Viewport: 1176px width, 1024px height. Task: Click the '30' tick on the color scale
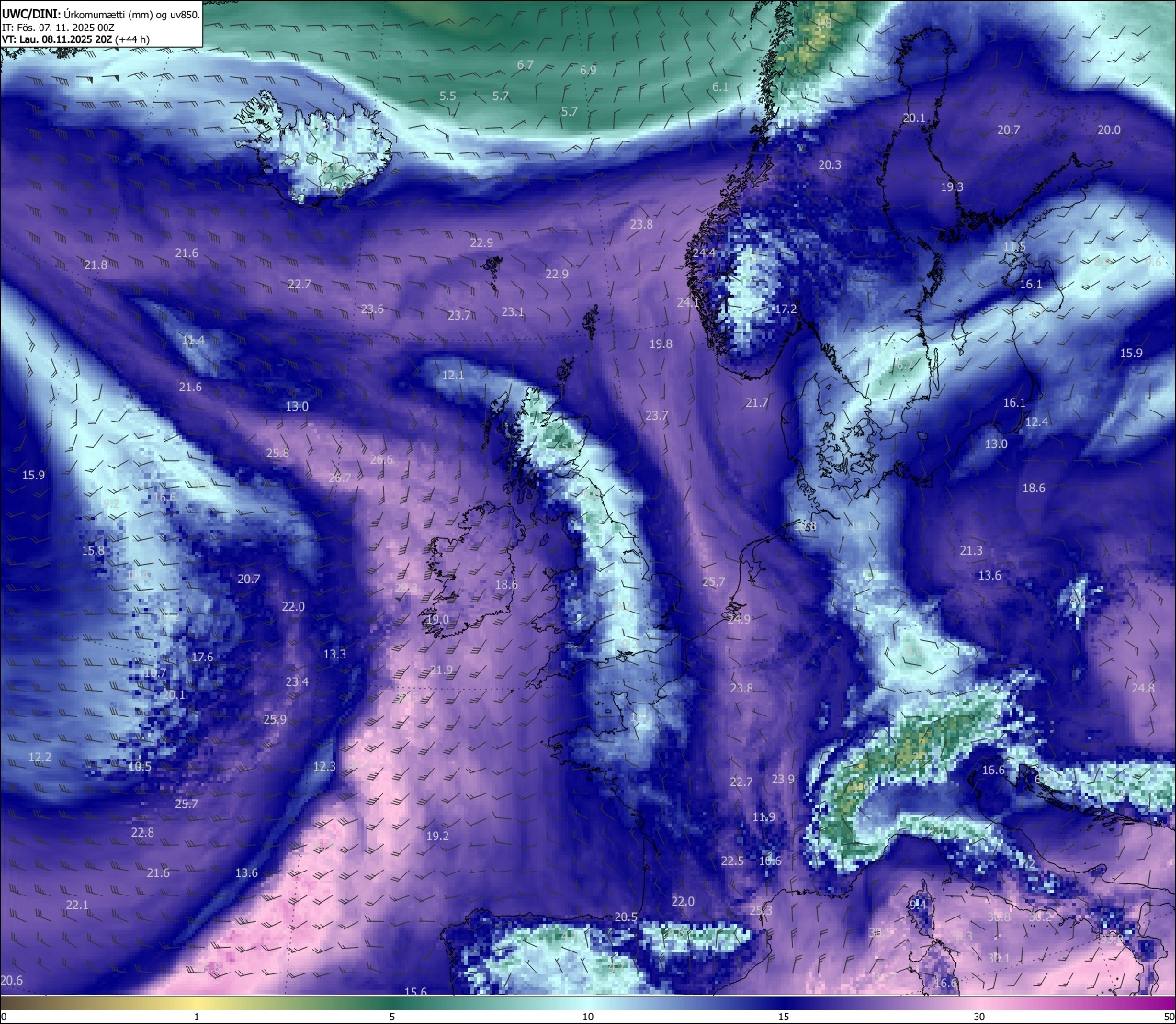click(x=979, y=1017)
